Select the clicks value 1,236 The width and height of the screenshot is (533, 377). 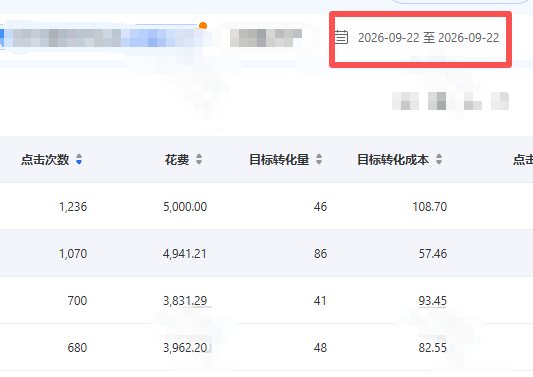[73, 207]
